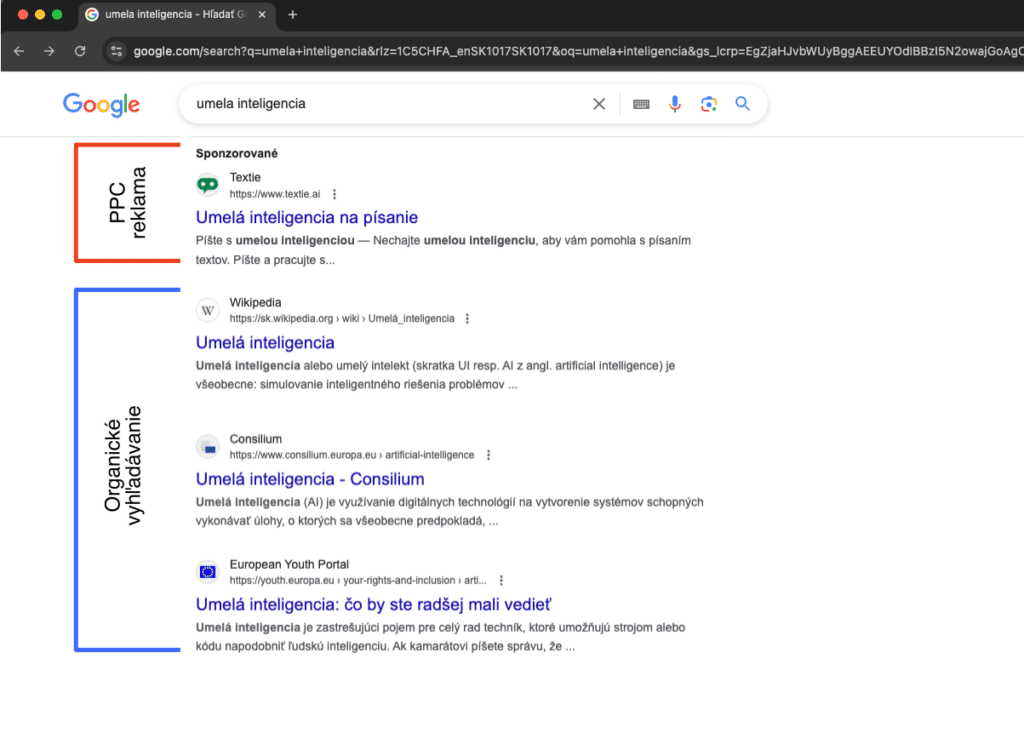Click the 'Consilium' site name
1024x756 pixels.
pos(255,439)
